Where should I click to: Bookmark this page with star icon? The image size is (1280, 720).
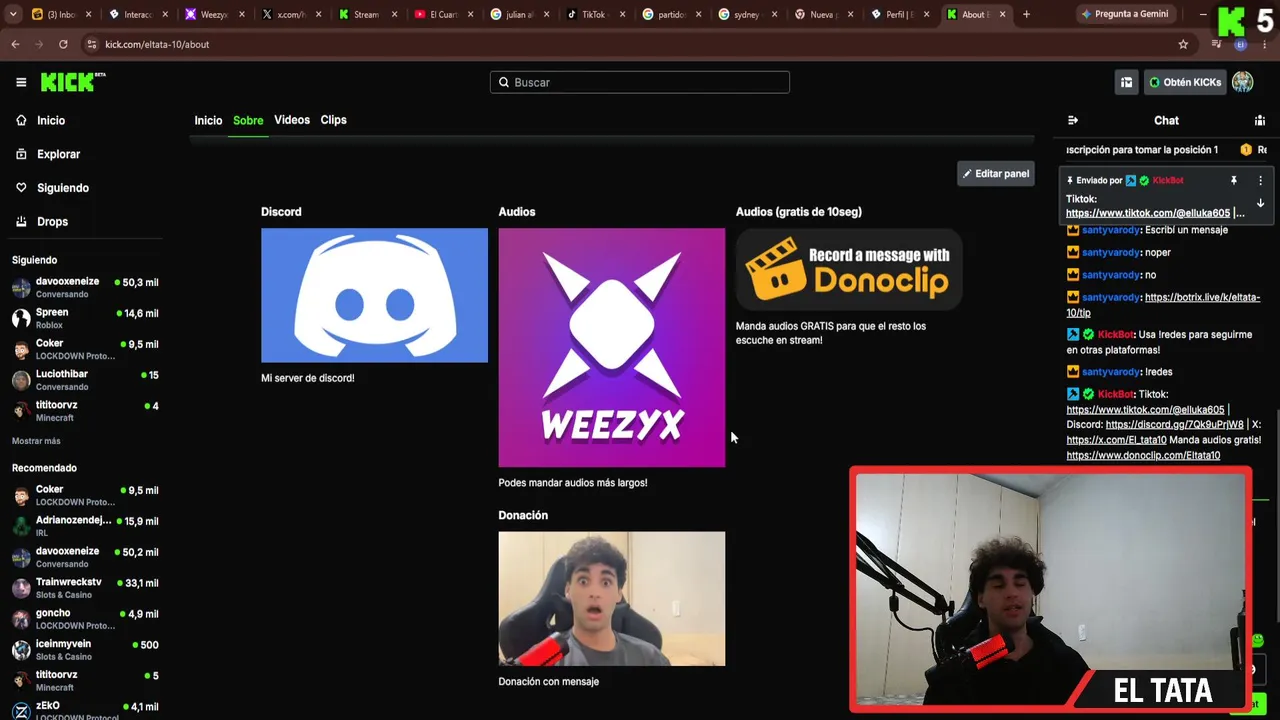tap(1183, 44)
